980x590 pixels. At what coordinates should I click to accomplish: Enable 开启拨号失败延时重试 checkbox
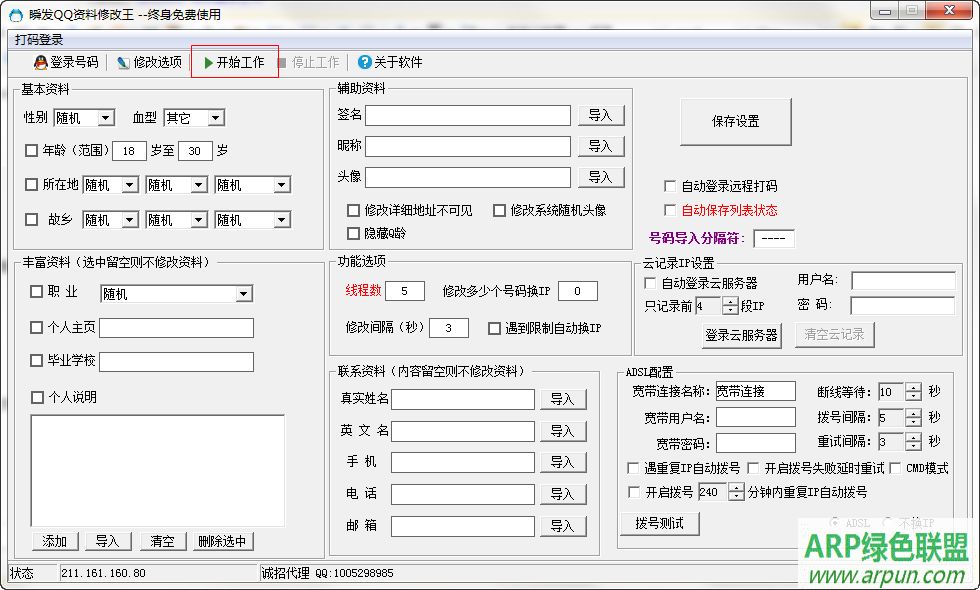[753, 468]
